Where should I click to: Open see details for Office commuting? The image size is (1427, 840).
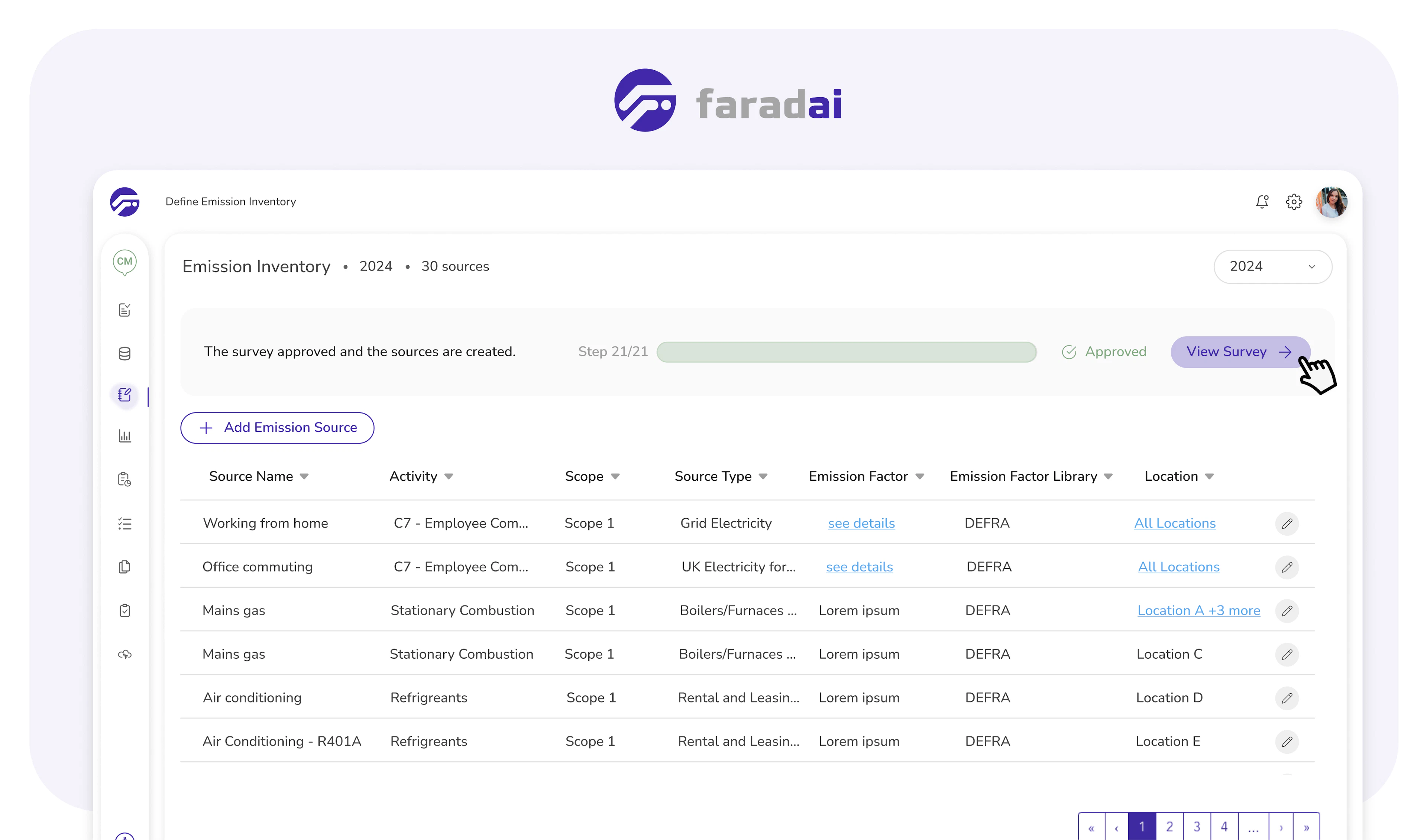[859, 567]
